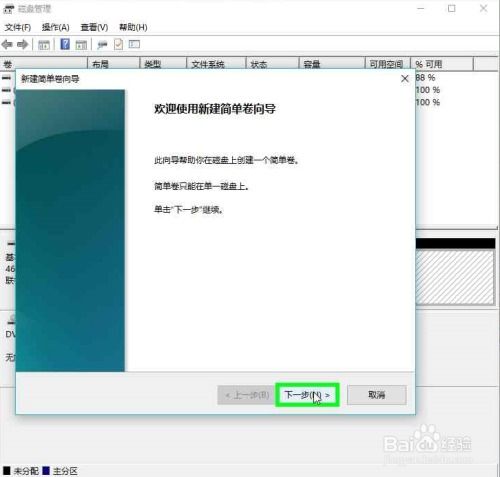Click the black 未分配 legend swatch

click(7, 471)
